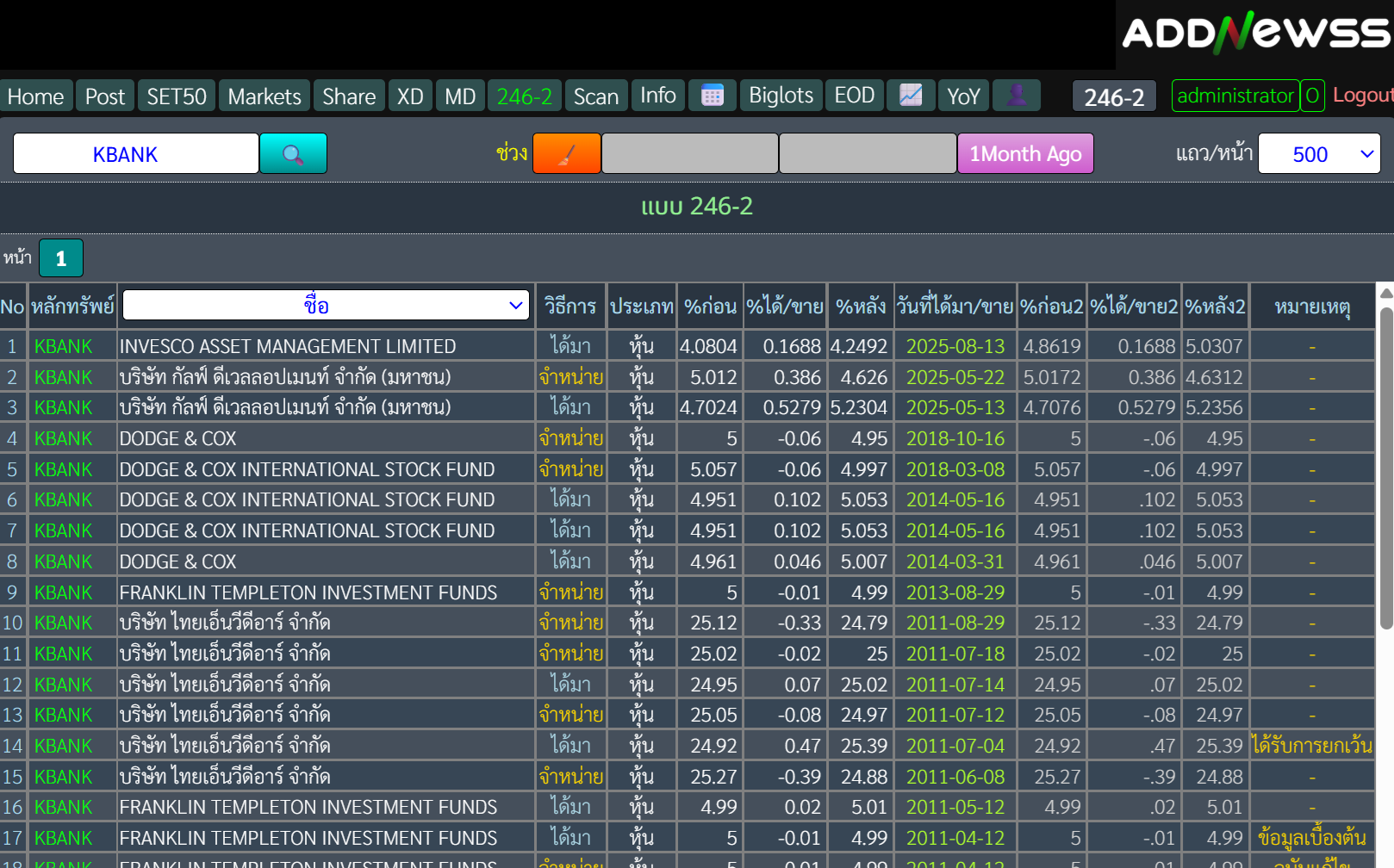Open the Biglots menu item
The width and height of the screenshot is (1394, 868).
click(x=781, y=95)
